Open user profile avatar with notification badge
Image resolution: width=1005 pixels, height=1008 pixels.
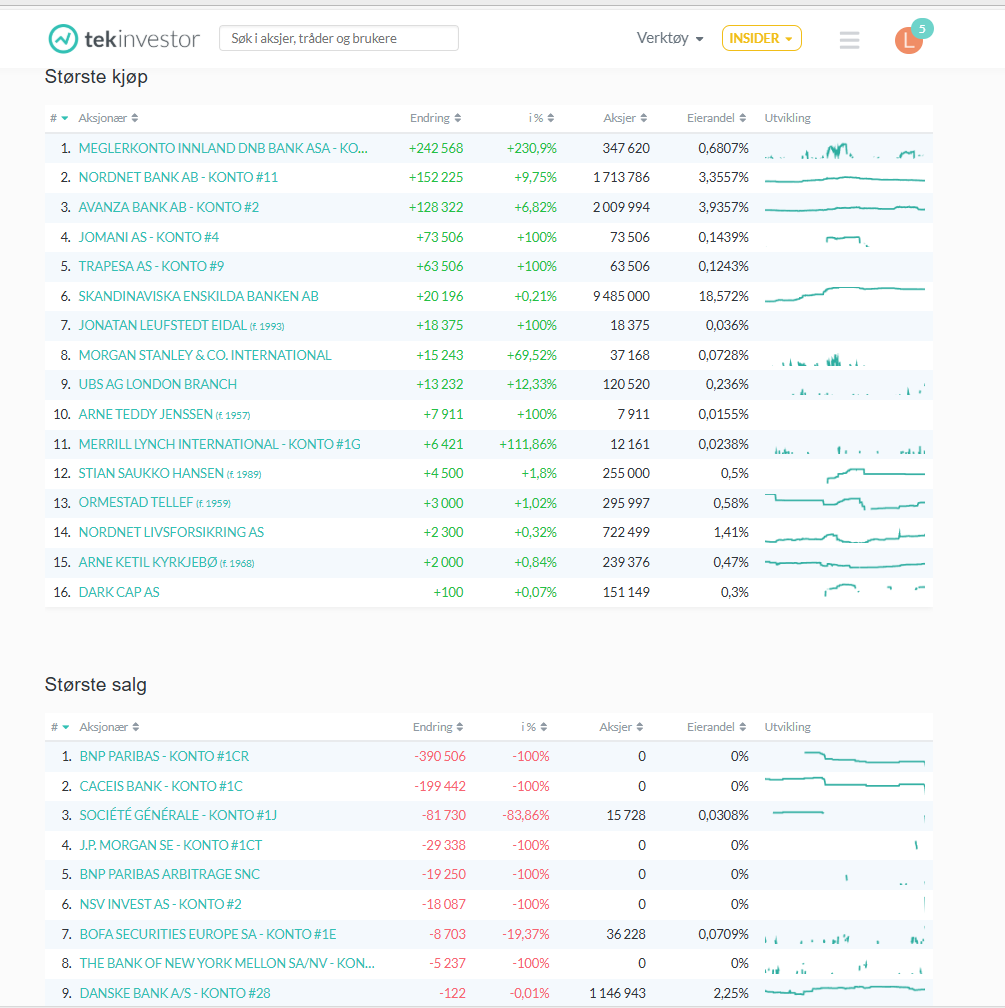tap(908, 40)
